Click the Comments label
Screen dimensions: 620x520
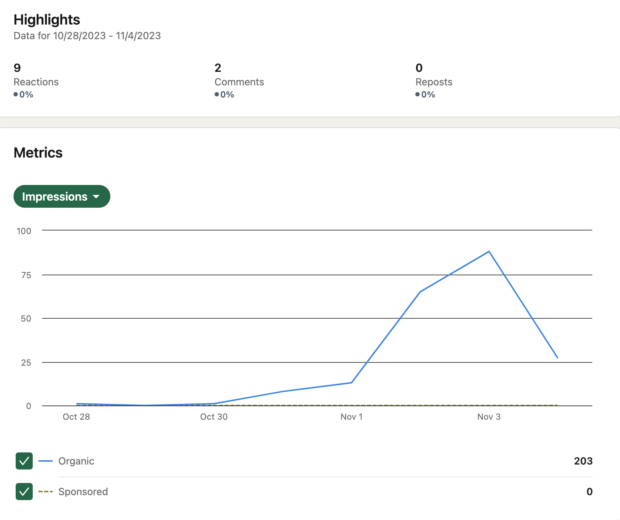pyautogui.click(x=239, y=82)
